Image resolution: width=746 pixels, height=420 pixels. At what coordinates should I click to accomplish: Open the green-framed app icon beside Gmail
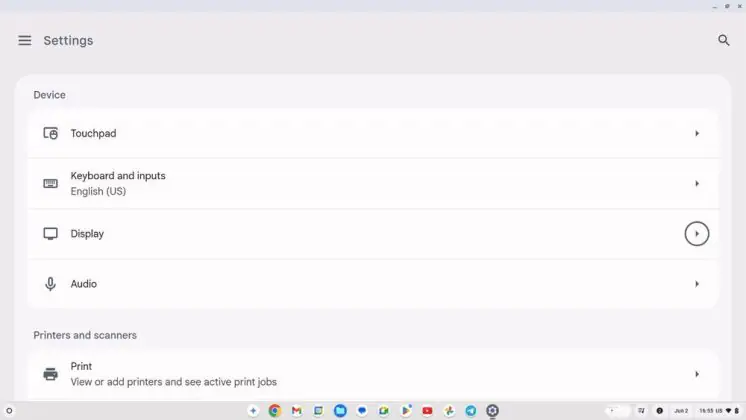pyautogui.click(x=318, y=410)
